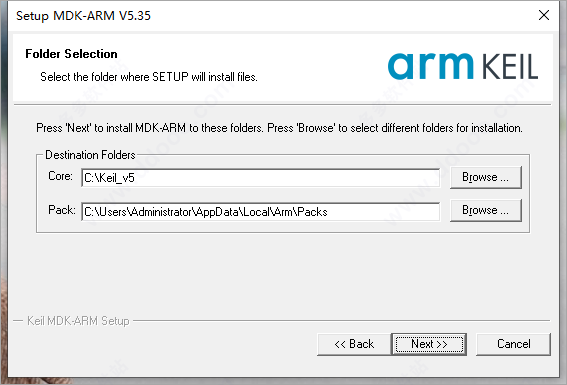Click the 'Select the folder where SETUP' subtitle
This screenshot has width=567, height=385.
pyautogui.click(x=149, y=77)
